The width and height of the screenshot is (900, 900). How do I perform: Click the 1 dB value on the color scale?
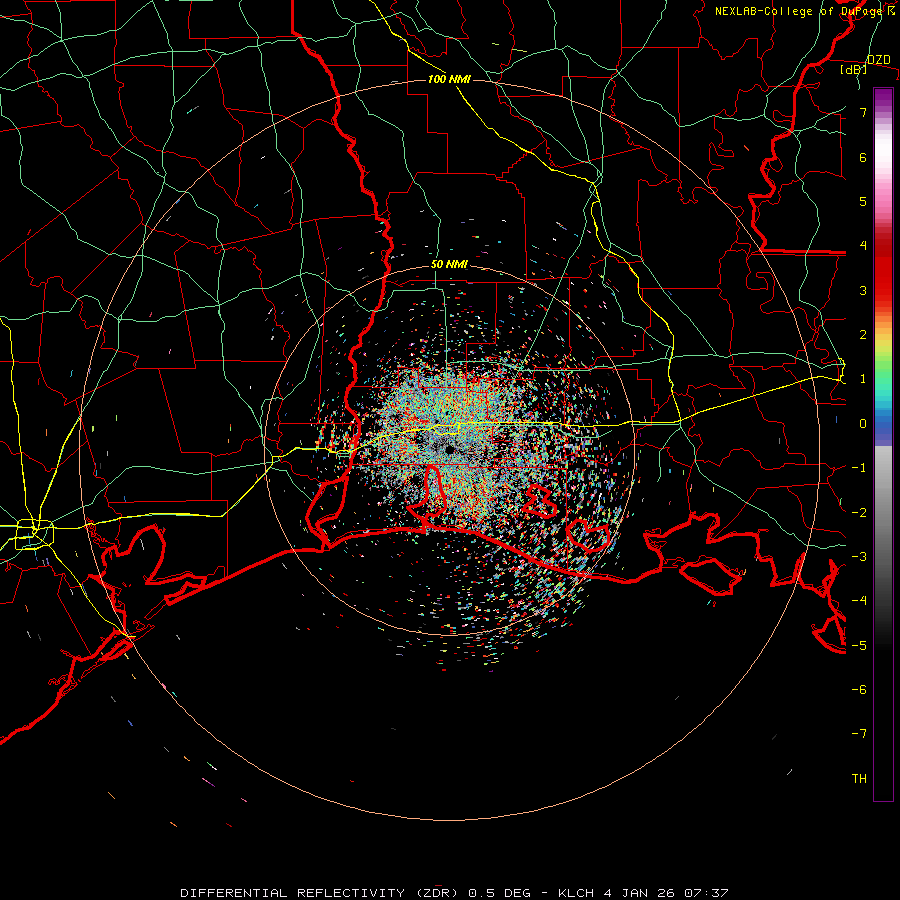[863, 379]
